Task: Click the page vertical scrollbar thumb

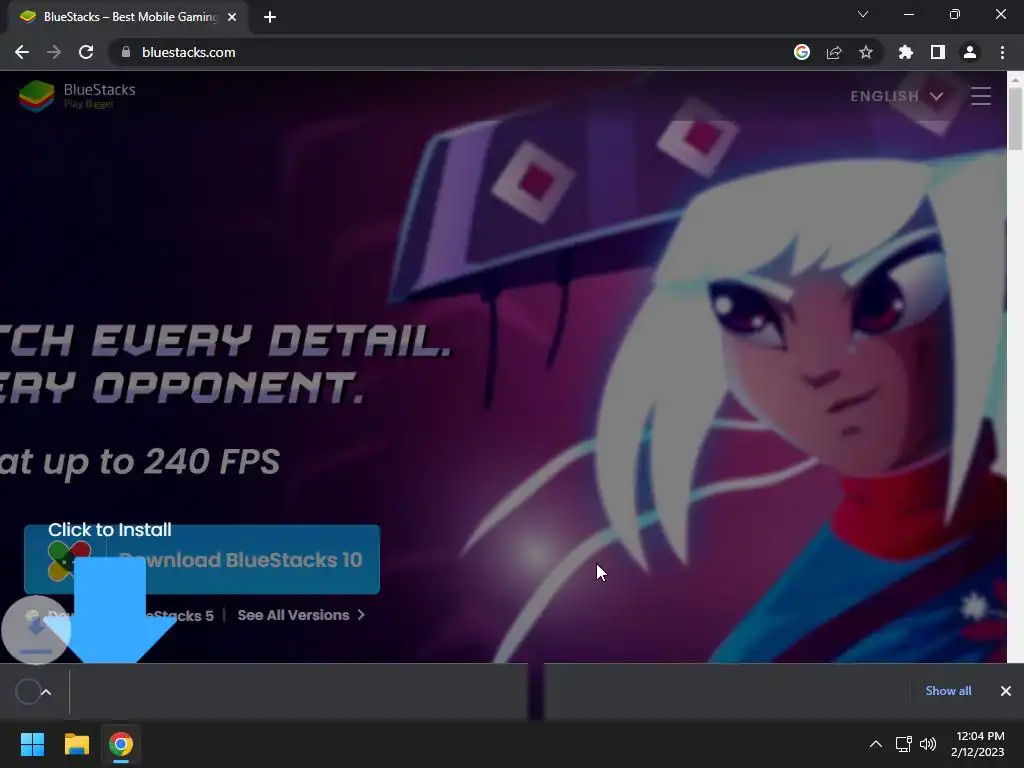Action: pos(1016,118)
